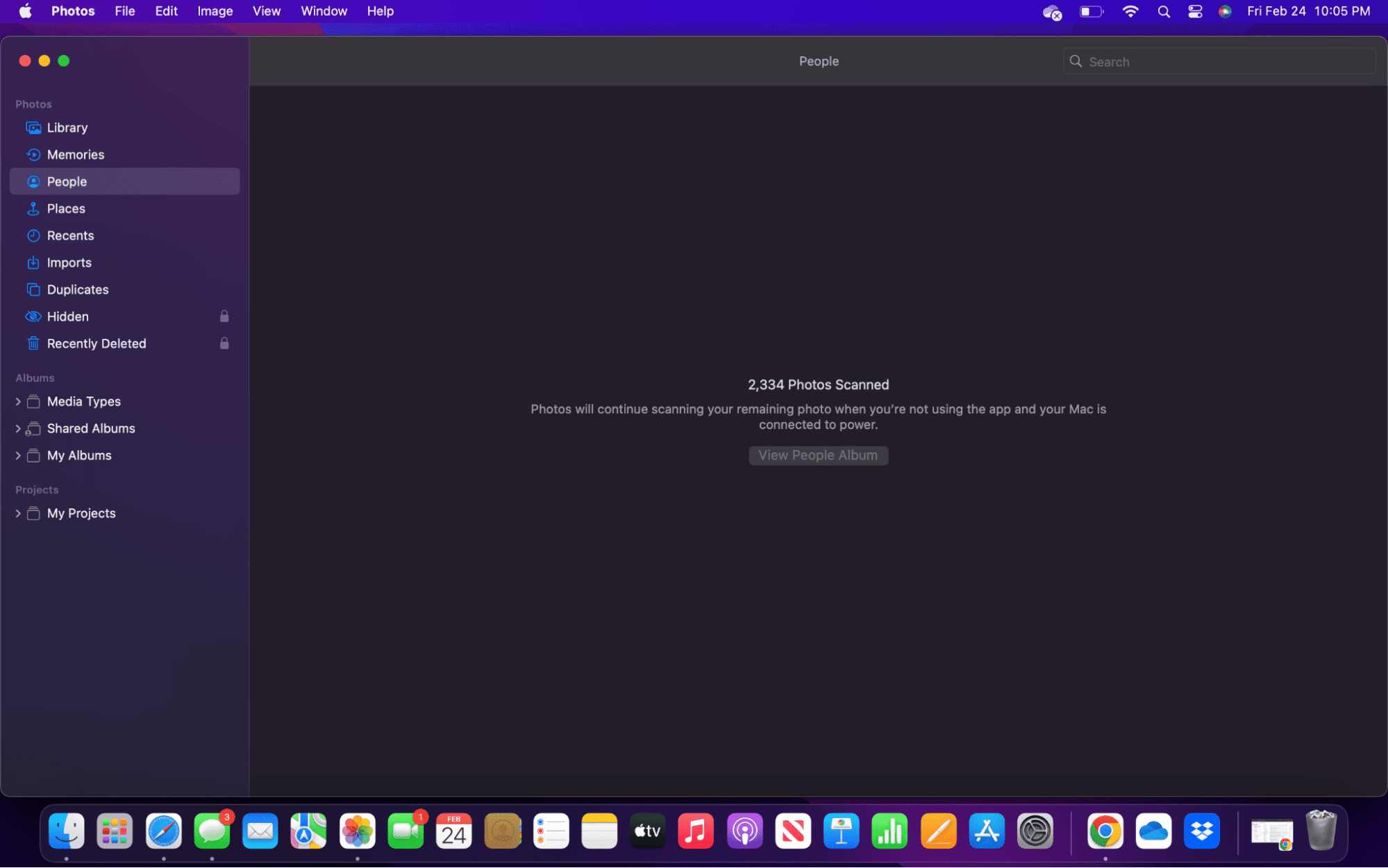Open Memories in the sidebar
1388x868 pixels.
click(125, 155)
